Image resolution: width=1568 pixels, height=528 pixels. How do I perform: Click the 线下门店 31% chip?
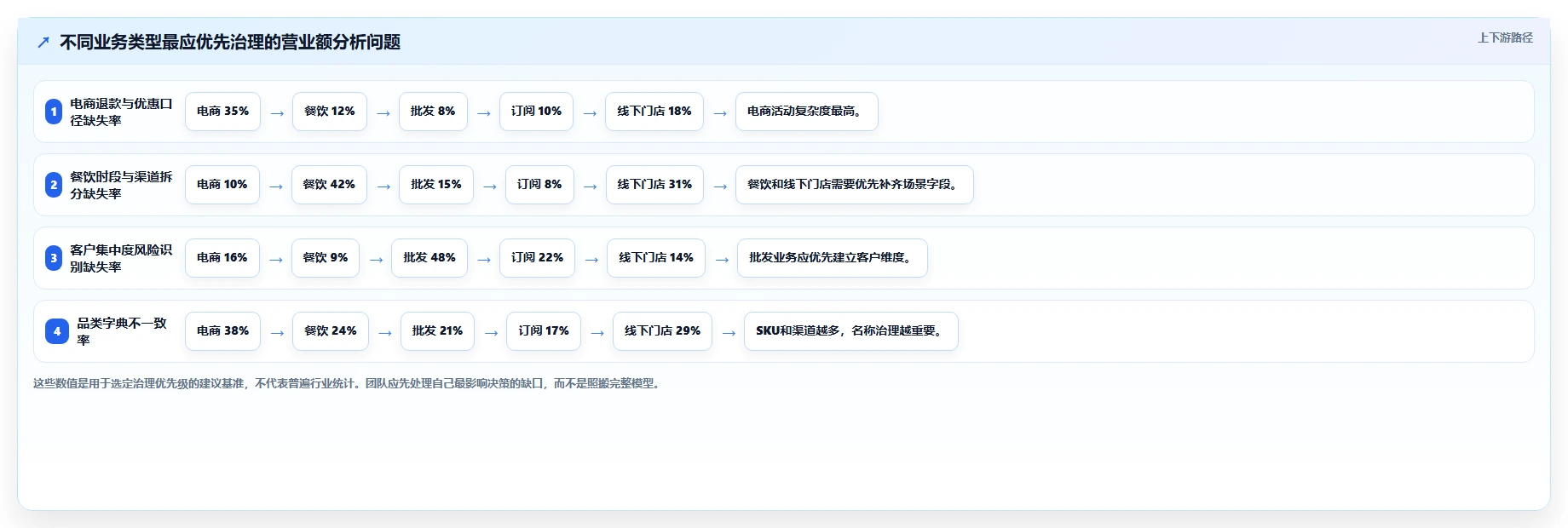pos(654,185)
